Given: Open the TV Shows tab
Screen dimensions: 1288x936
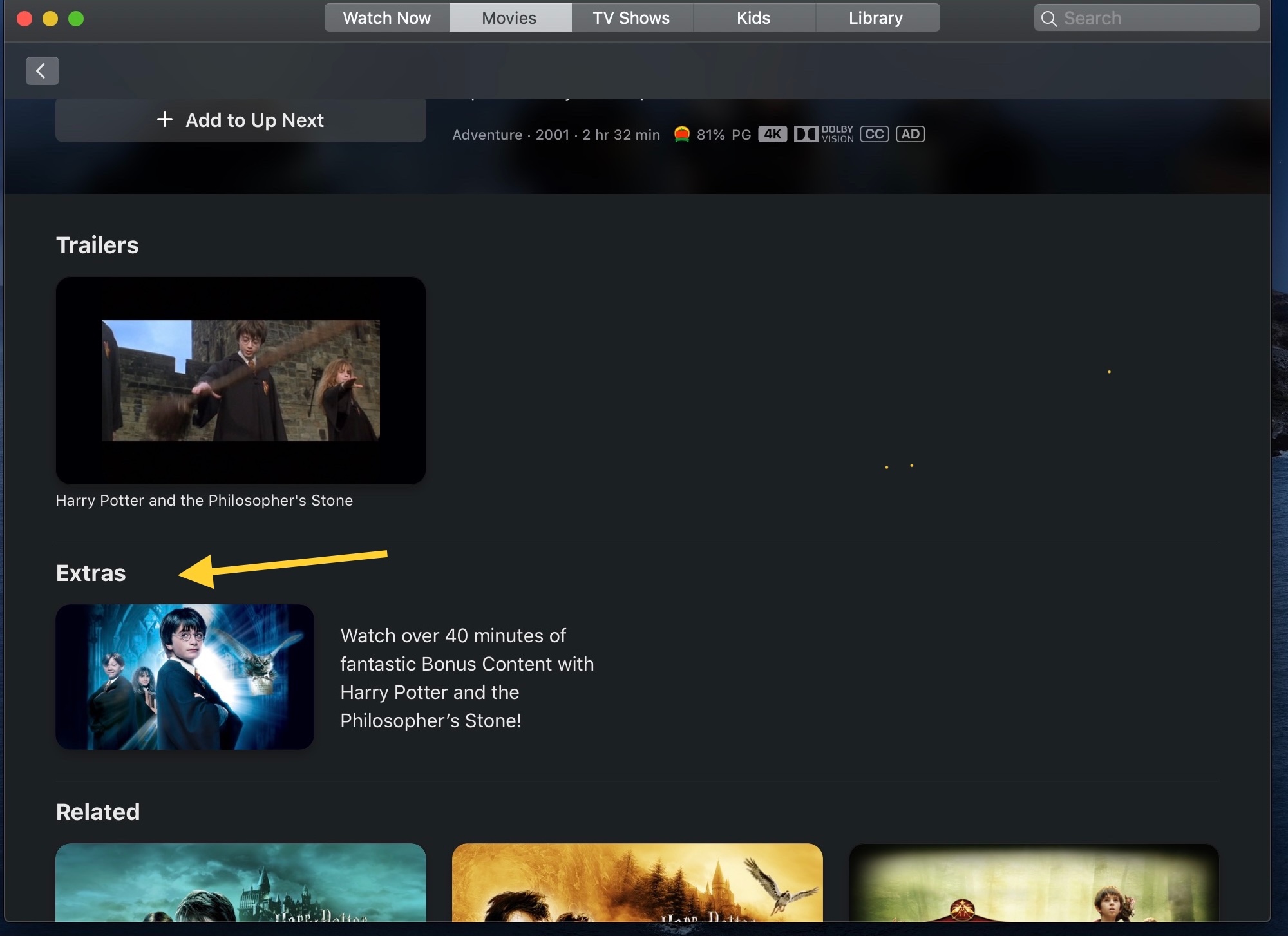Looking at the screenshot, I should pos(631,17).
